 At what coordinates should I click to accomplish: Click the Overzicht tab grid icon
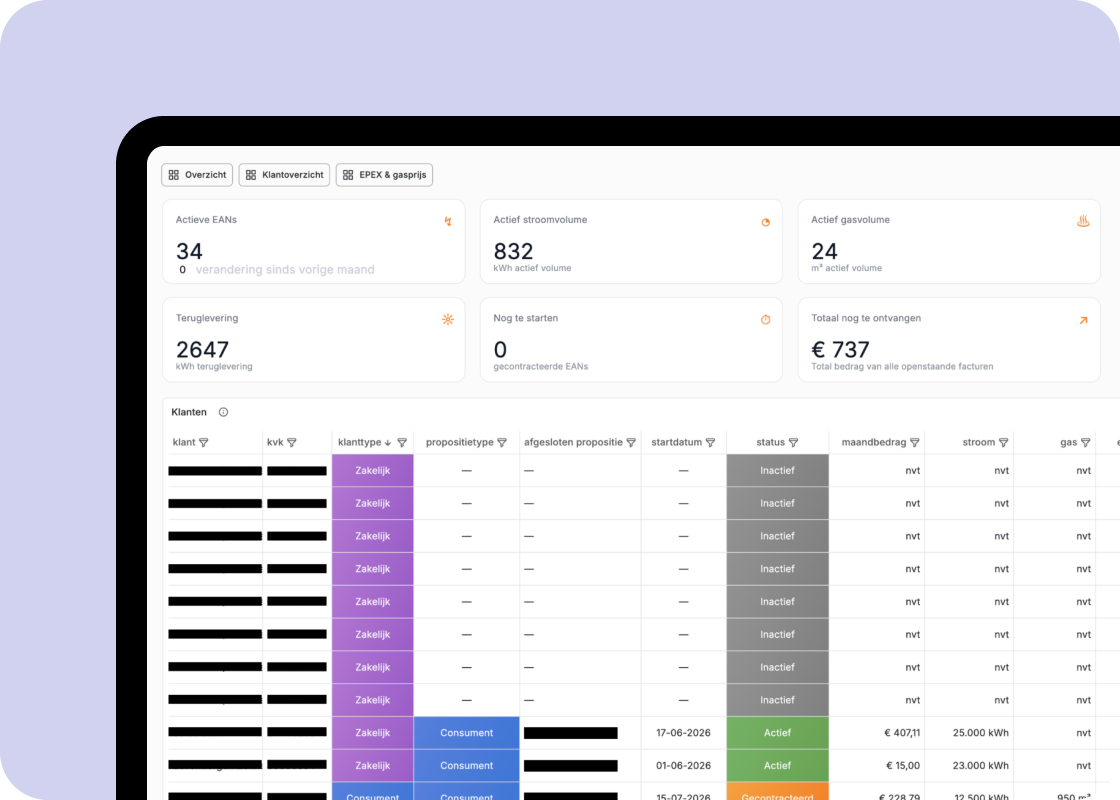click(x=174, y=175)
